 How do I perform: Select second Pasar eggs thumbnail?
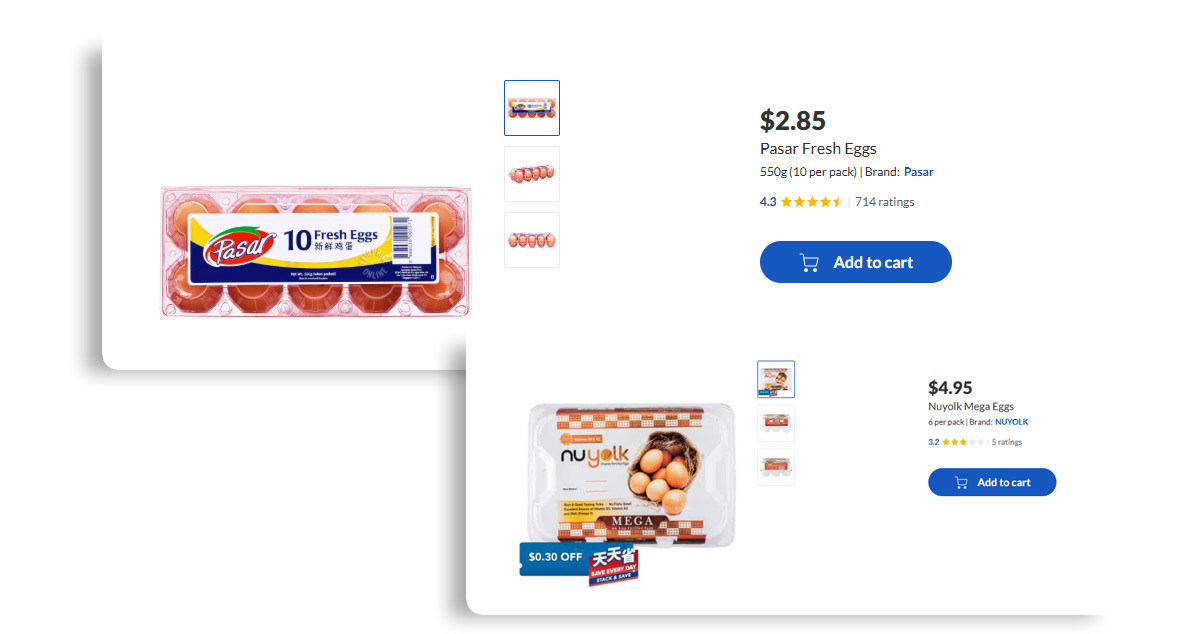[x=532, y=174]
